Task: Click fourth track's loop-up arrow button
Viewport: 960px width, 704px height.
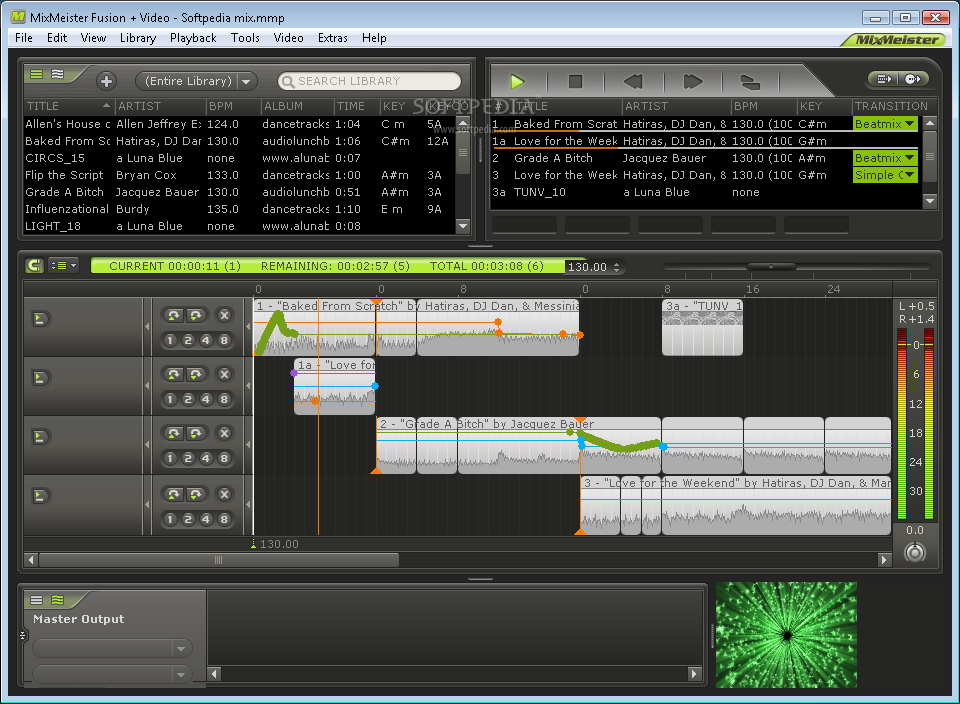Action: pyautogui.click(x=174, y=494)
